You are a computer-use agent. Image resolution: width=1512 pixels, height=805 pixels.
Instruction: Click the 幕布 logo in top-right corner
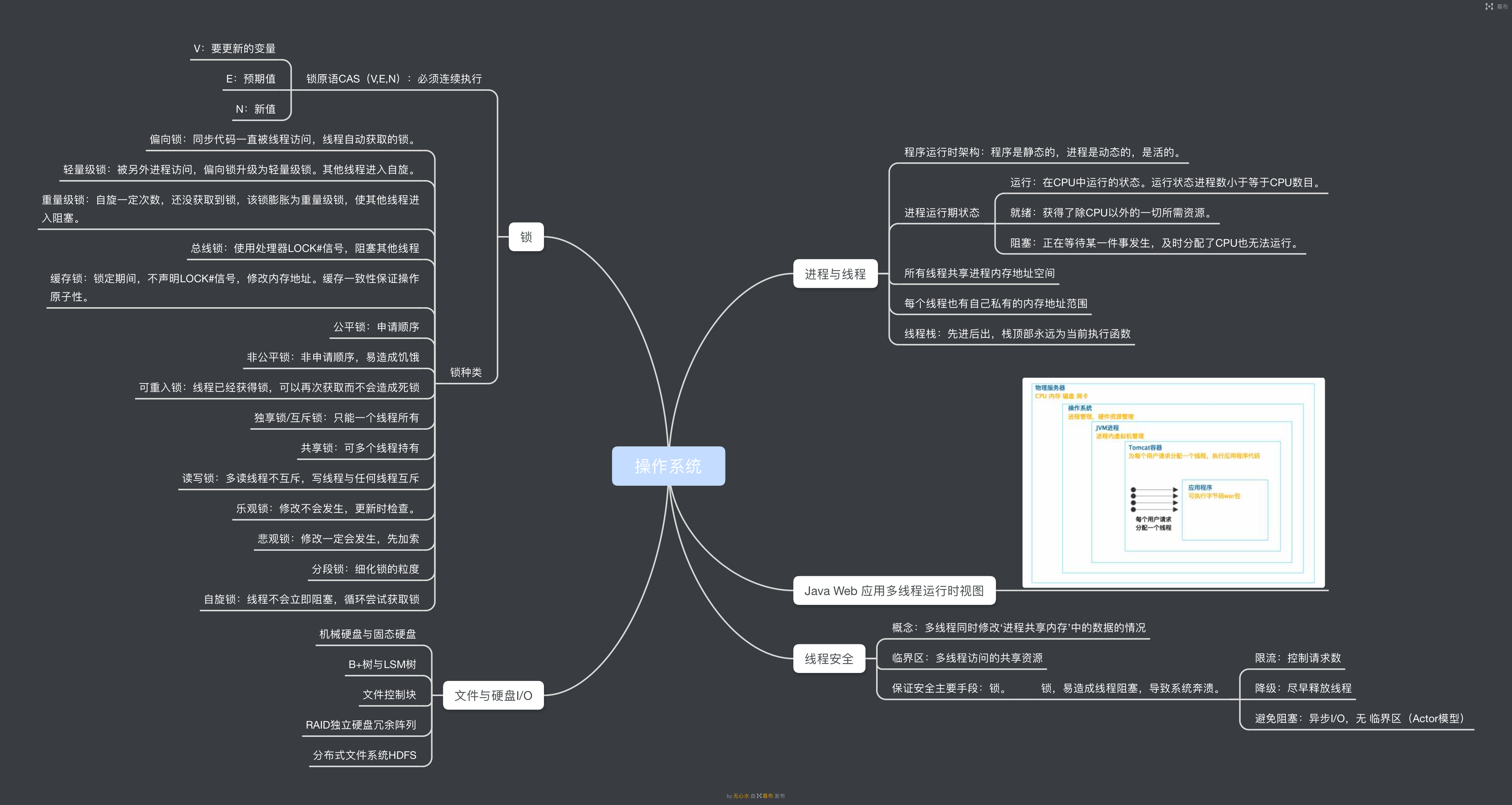point(1496,6)
